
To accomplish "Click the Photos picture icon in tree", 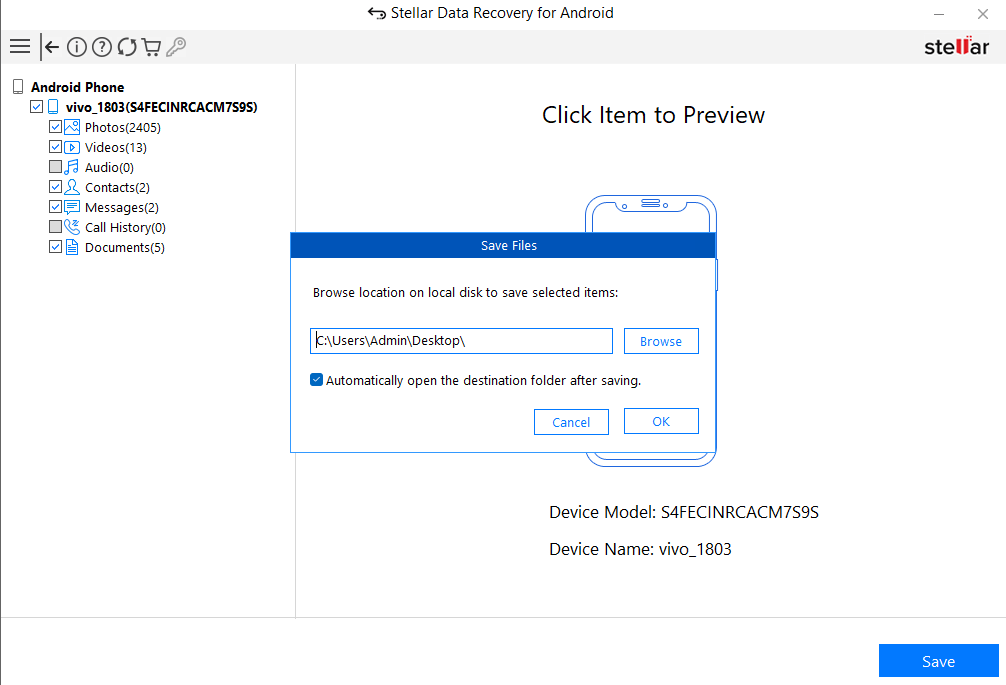I will (x=72, y=127).
